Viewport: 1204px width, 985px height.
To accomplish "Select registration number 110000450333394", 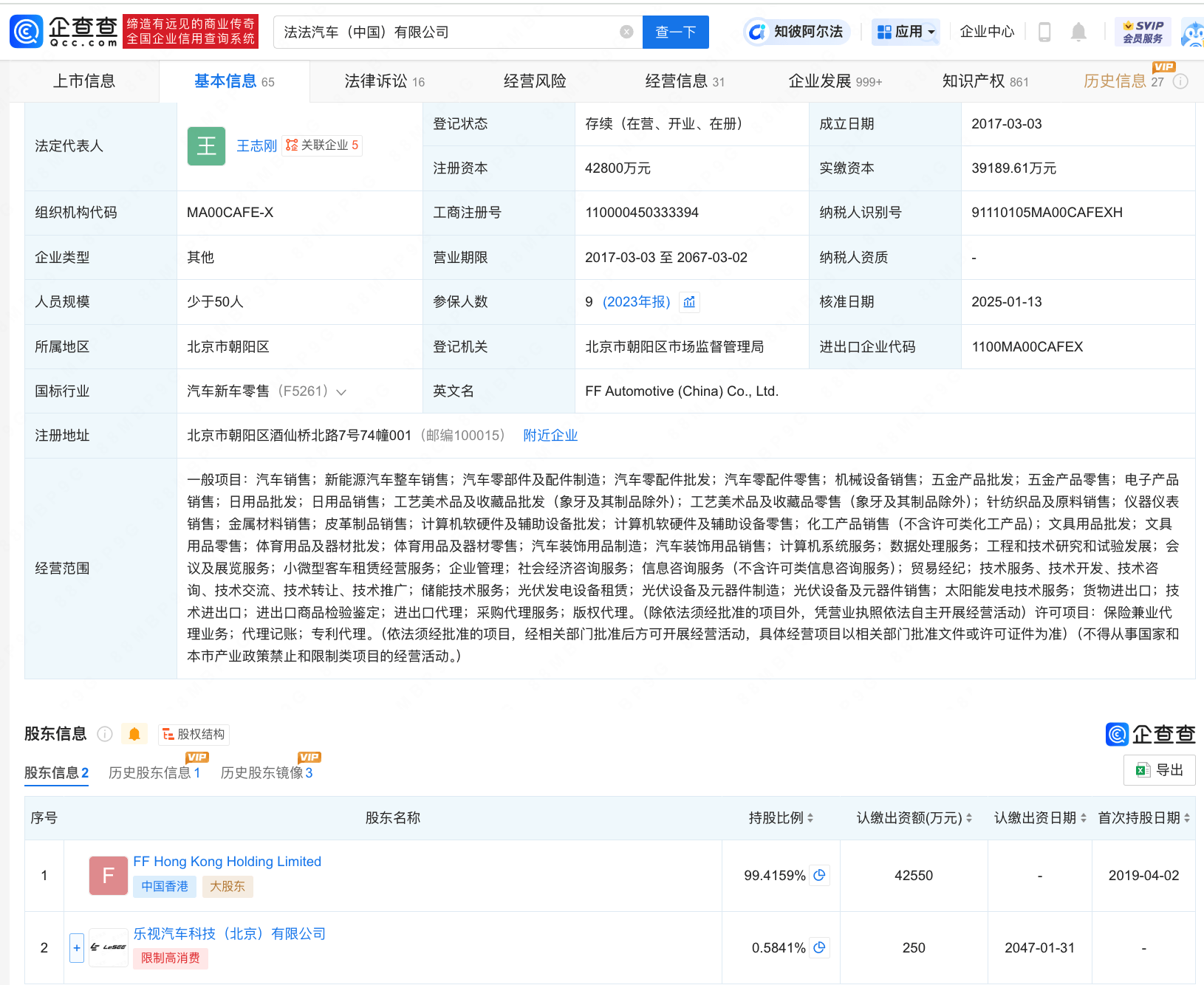I will [x=642, y=213].
